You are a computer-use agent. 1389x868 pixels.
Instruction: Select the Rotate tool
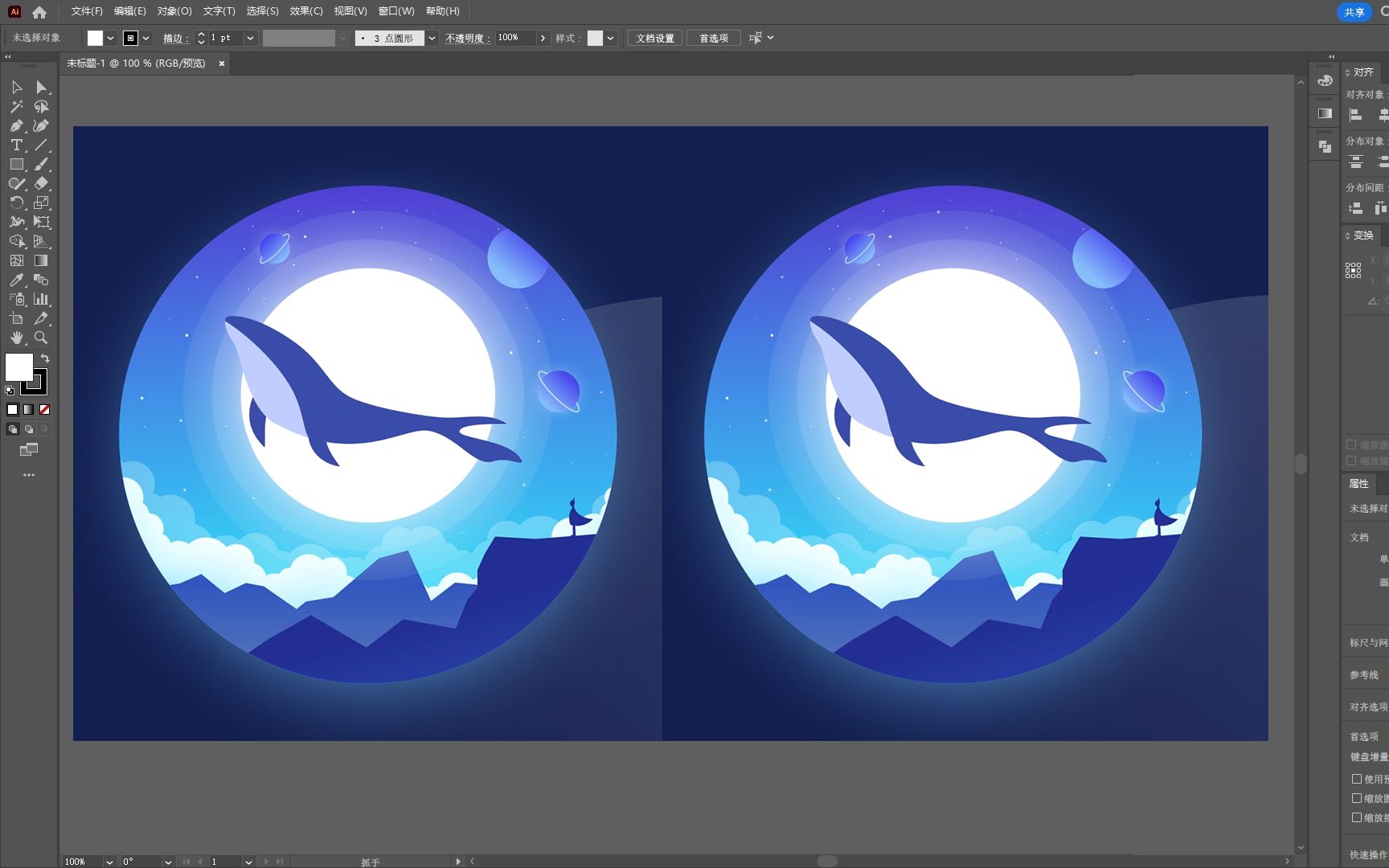17,203
